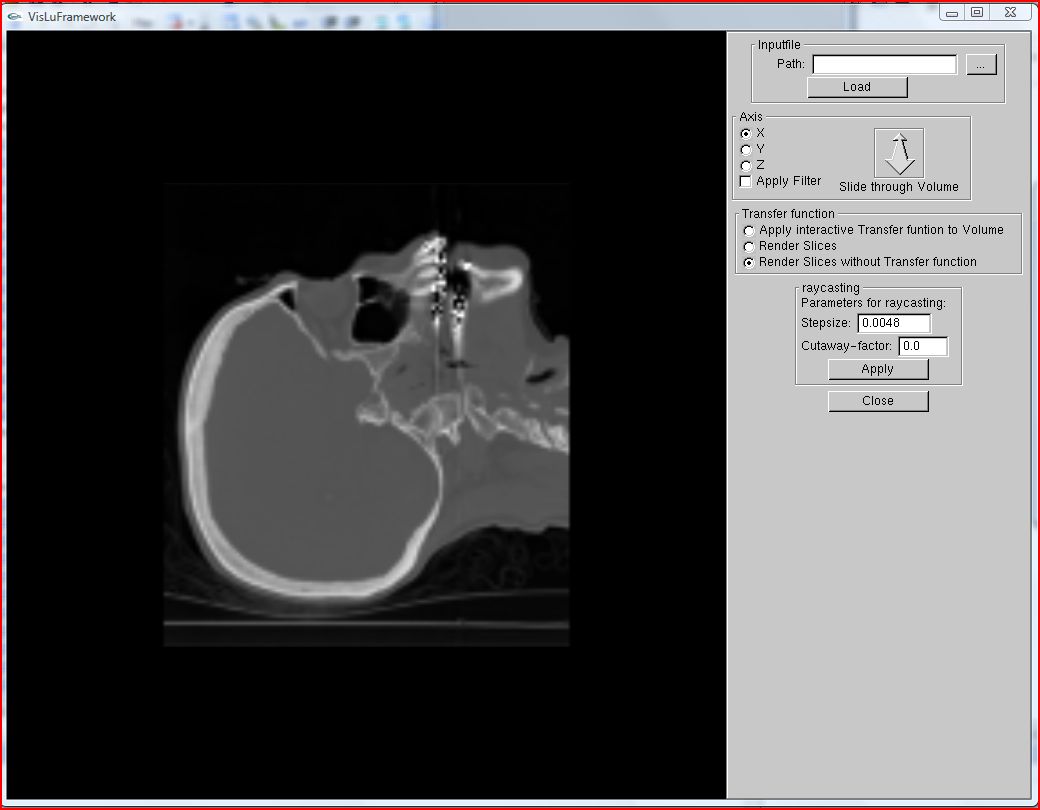Choose Apply interactive Transfer function to Volume
This screenshot has width=1040, height=810.
point(749,230)
